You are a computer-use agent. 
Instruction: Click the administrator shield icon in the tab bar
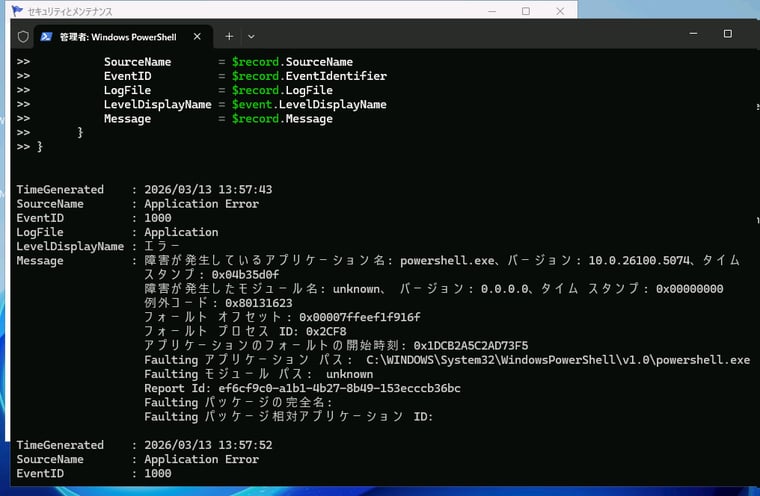23,37
